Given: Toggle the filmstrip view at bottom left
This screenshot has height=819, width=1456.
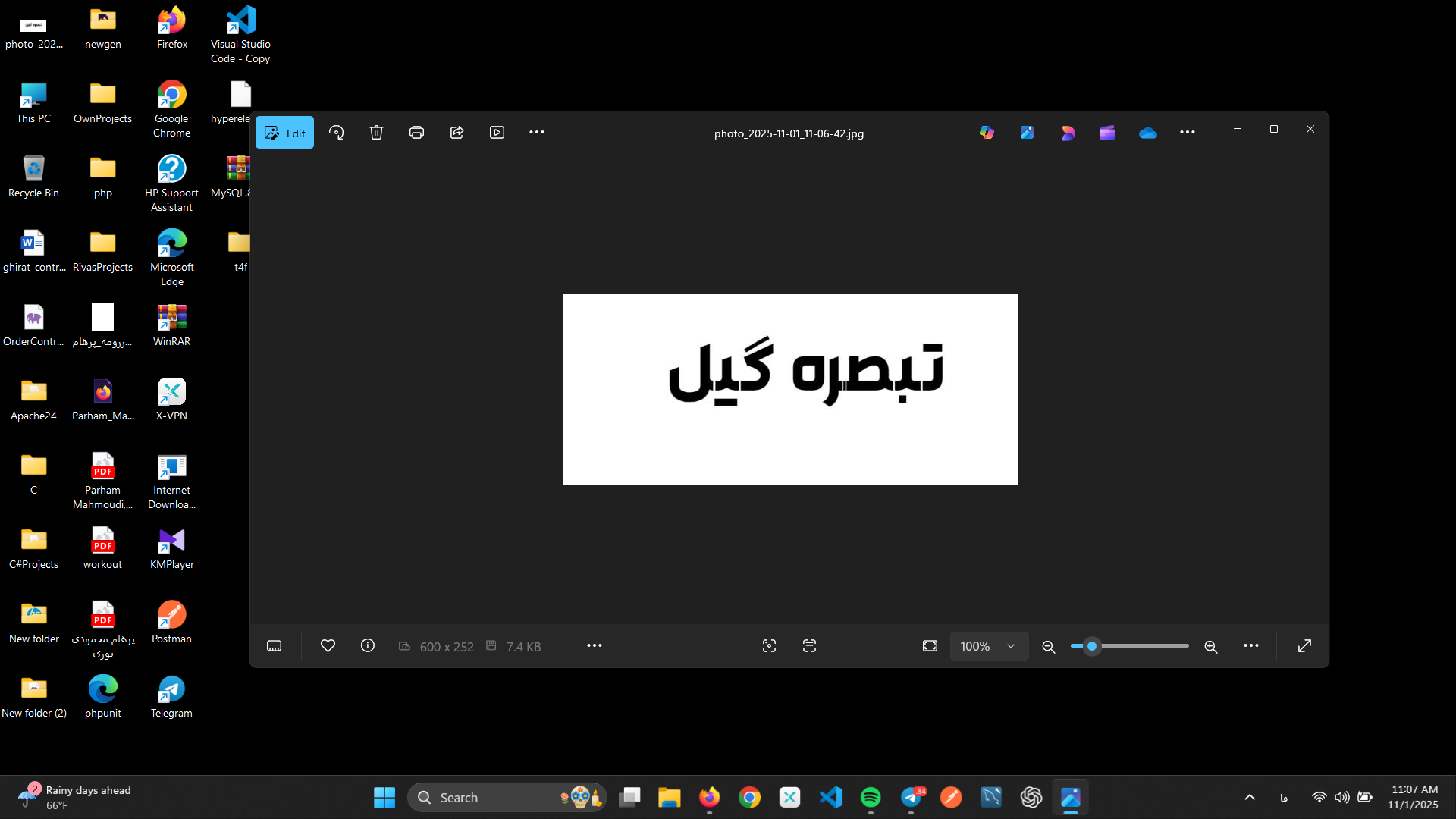Looking at the screenshot, I should (275, 645).
